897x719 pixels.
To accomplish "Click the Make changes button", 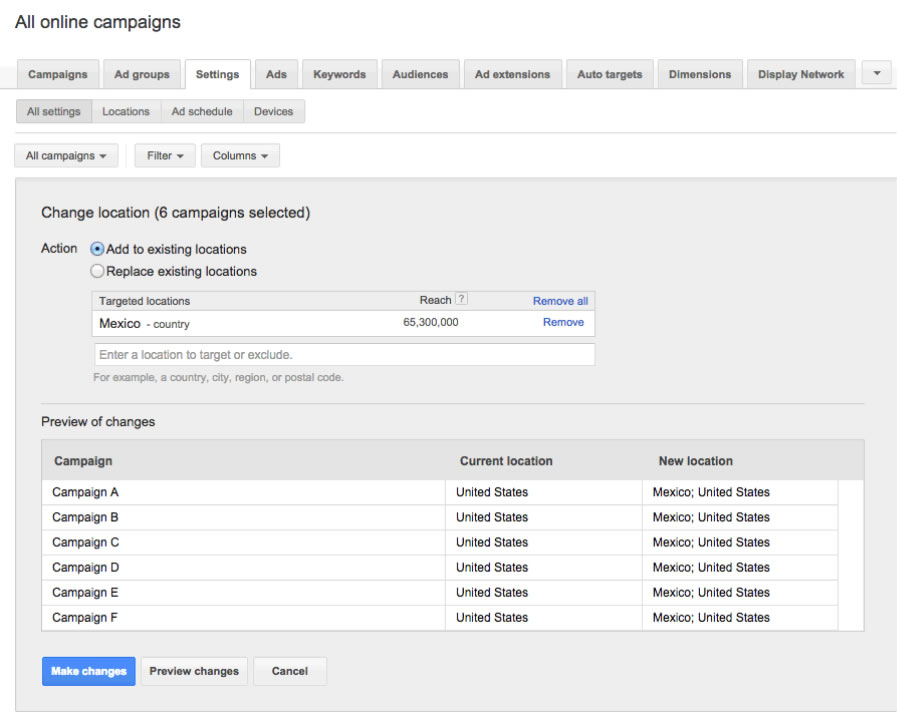I will pyautogui.click(x=89, y=671).
